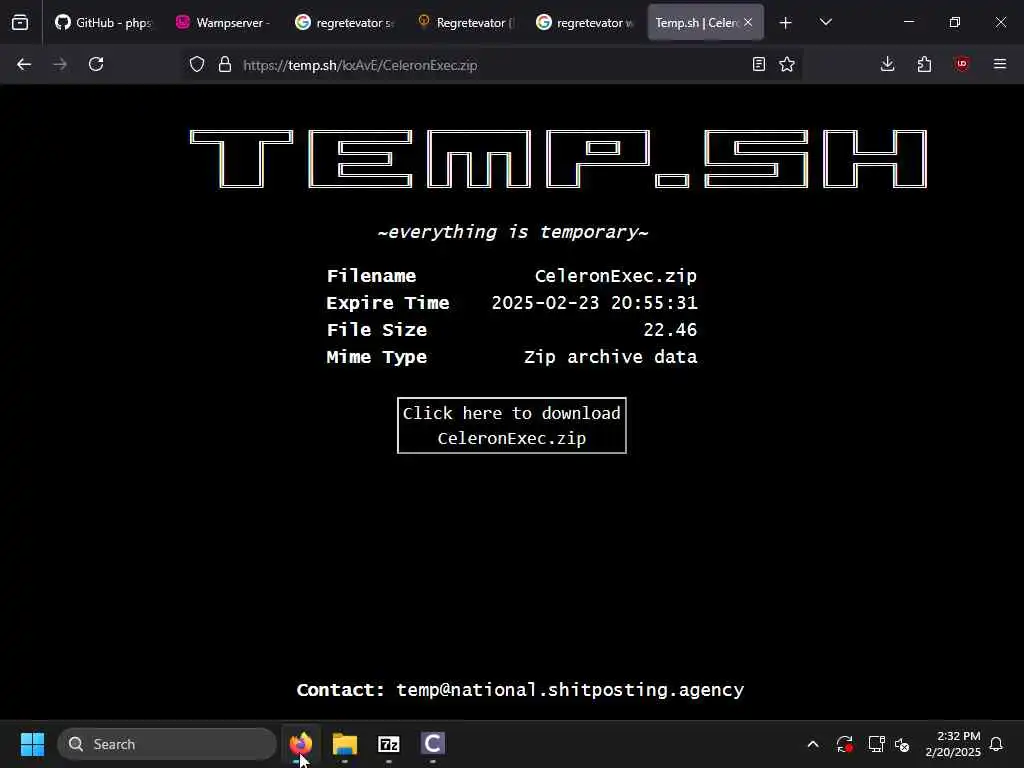1024x768 pixels.
Task: Select the Zip archive data mime type
Action: [610, 357]
